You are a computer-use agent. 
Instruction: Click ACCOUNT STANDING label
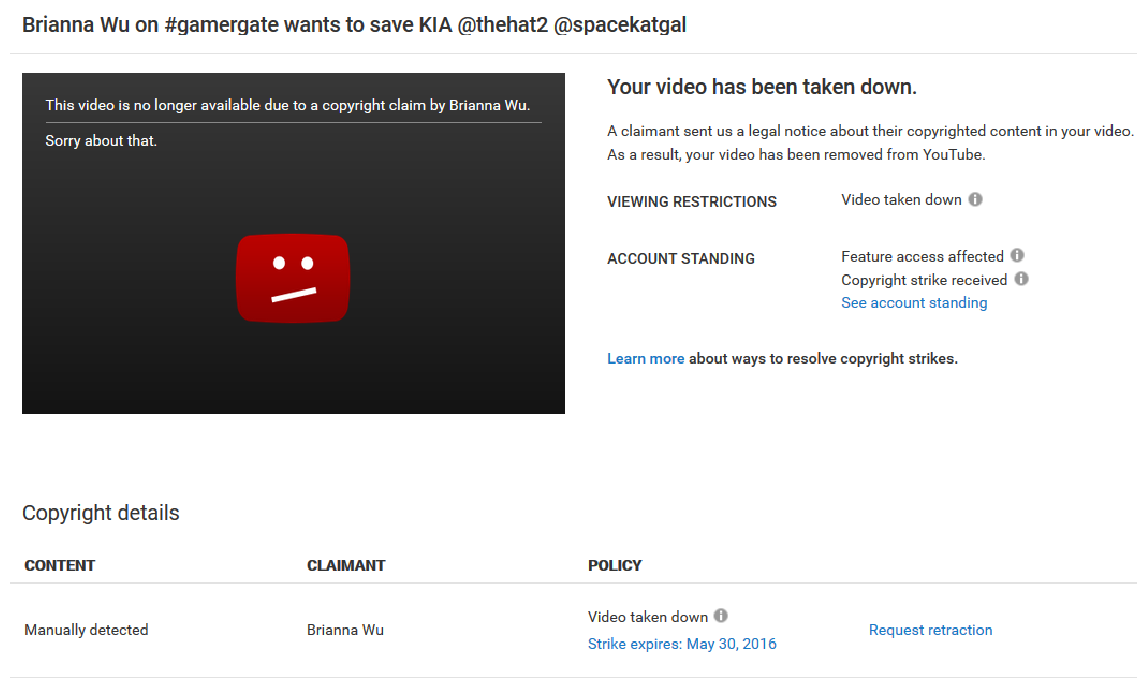pyautogui.click(x=680, y=259)
